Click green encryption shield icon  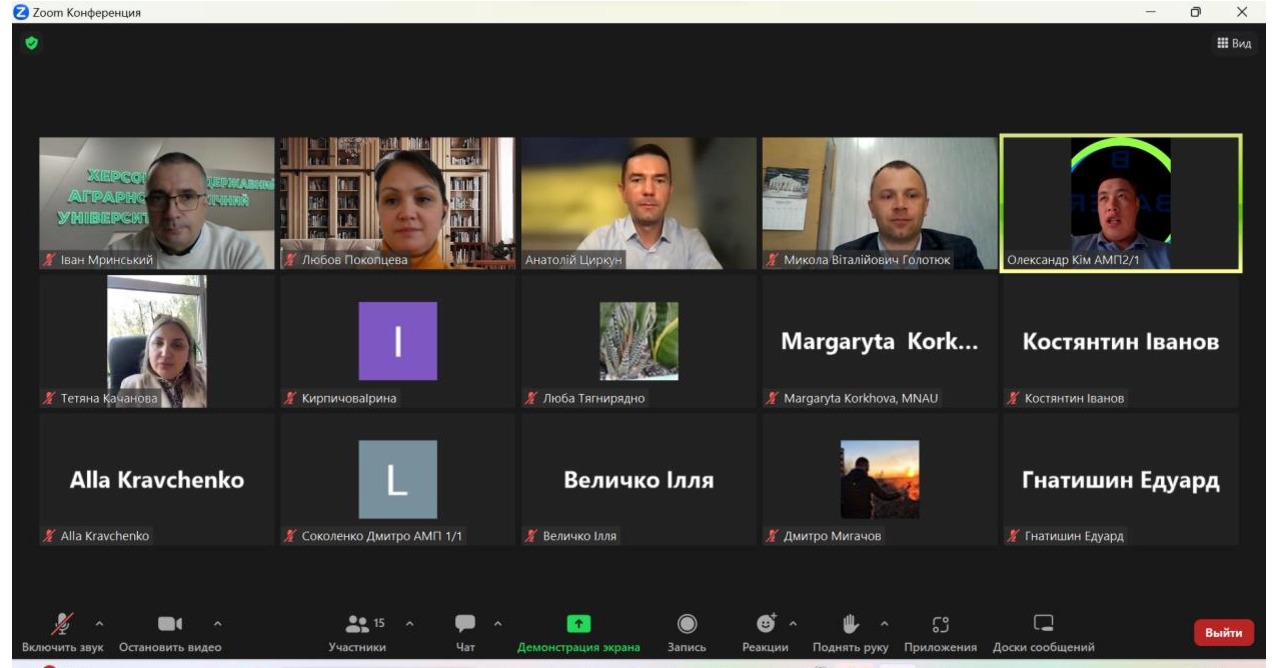pos(31,43)
